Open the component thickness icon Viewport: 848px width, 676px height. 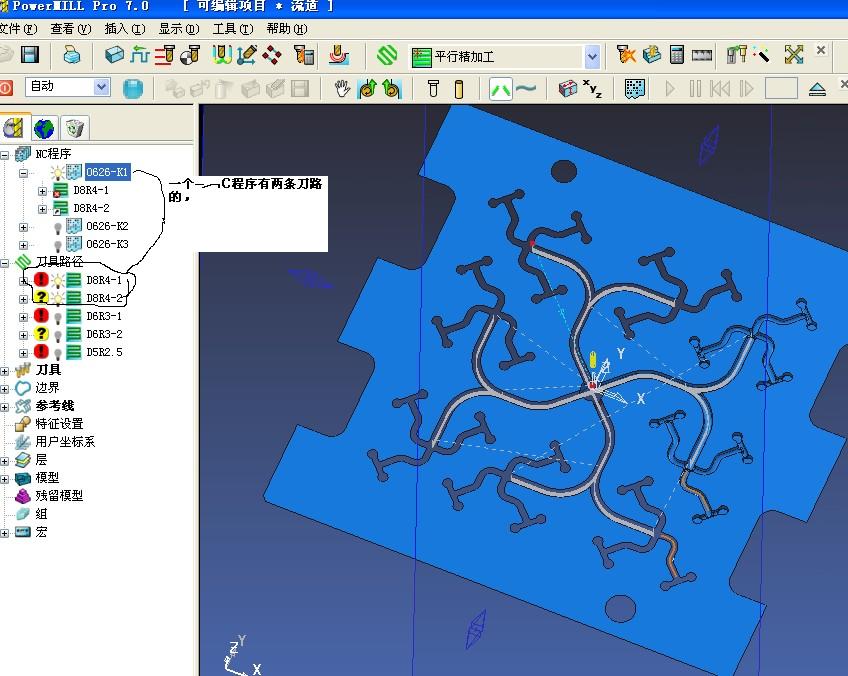click(x=339, y=55)
